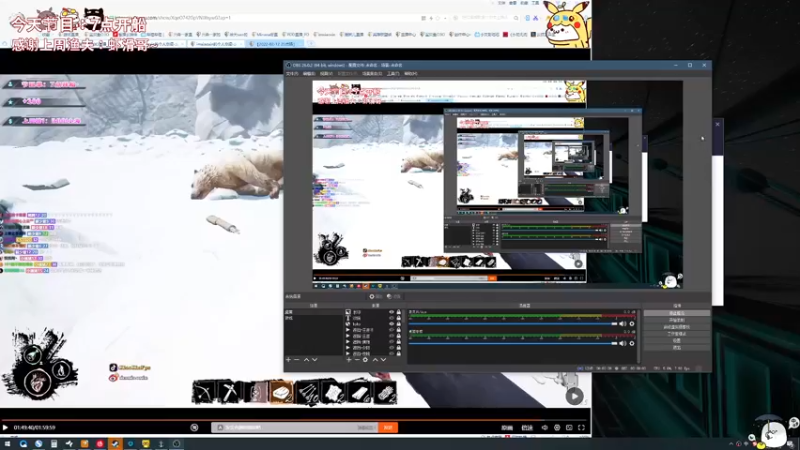This screenshot has height=450, width=800.
Task: Open the Profile menu in OBS
Action: [347, 73]
